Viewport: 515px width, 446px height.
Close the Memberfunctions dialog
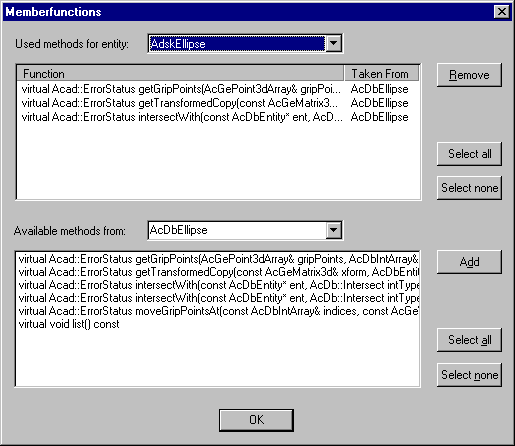tap(502, 12)
